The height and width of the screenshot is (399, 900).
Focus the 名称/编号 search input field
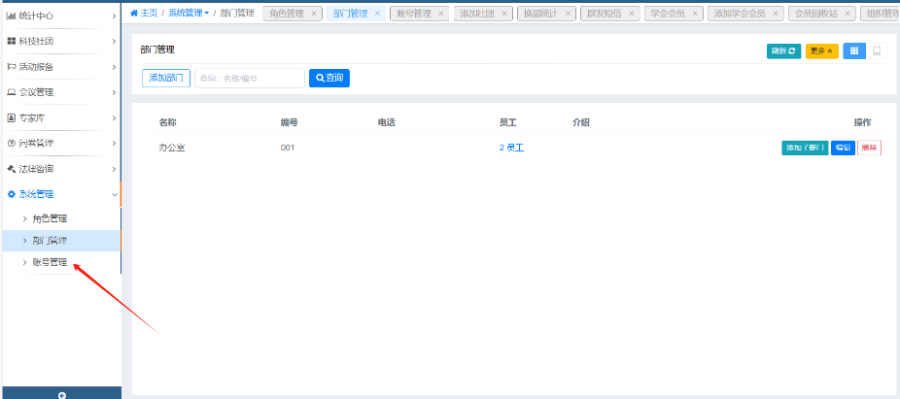pyautogui.click(x=250, y=78)
